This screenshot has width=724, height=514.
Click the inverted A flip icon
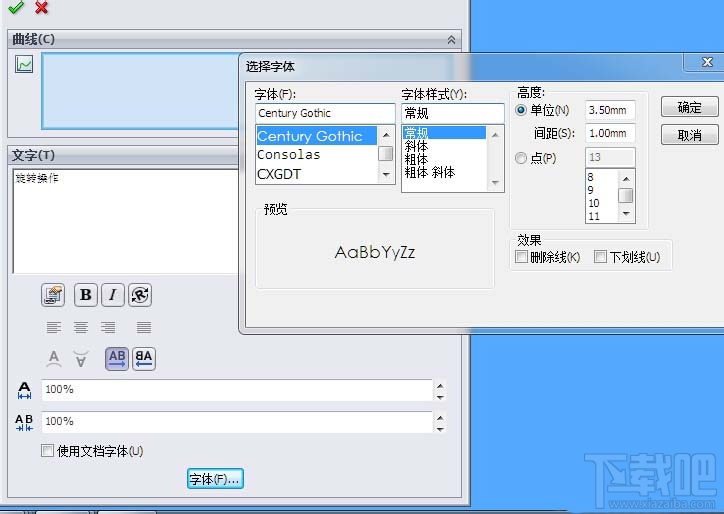click(81, 358)
